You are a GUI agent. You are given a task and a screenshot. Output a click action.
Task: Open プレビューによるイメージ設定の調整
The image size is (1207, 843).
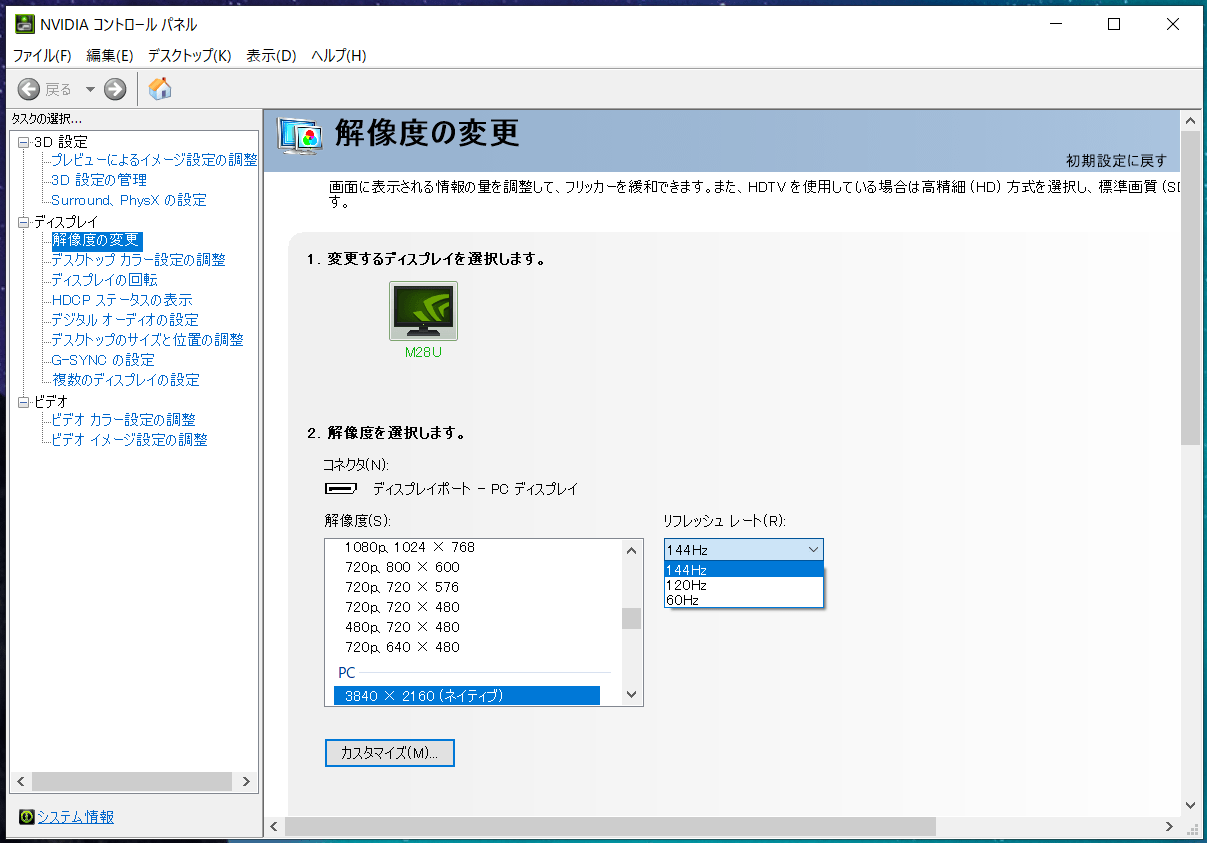[x=154, y=160]
